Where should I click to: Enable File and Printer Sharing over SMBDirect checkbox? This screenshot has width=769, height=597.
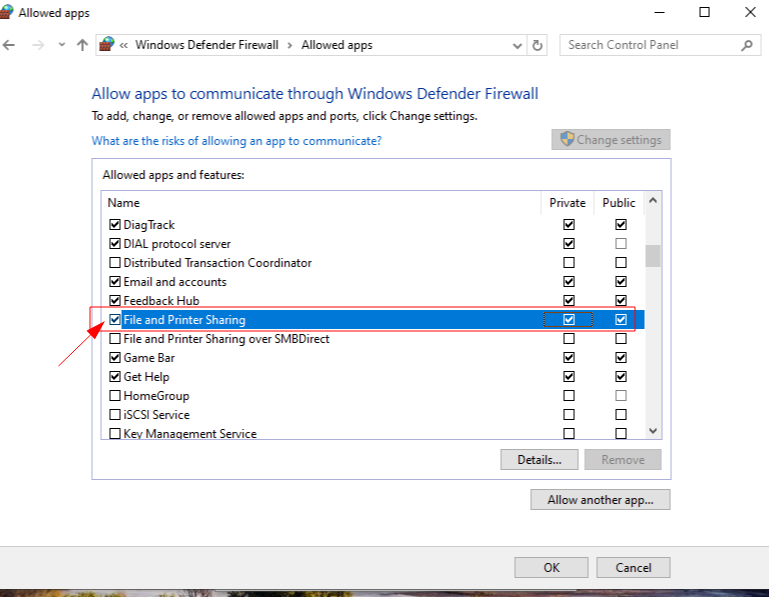[115, 339]
